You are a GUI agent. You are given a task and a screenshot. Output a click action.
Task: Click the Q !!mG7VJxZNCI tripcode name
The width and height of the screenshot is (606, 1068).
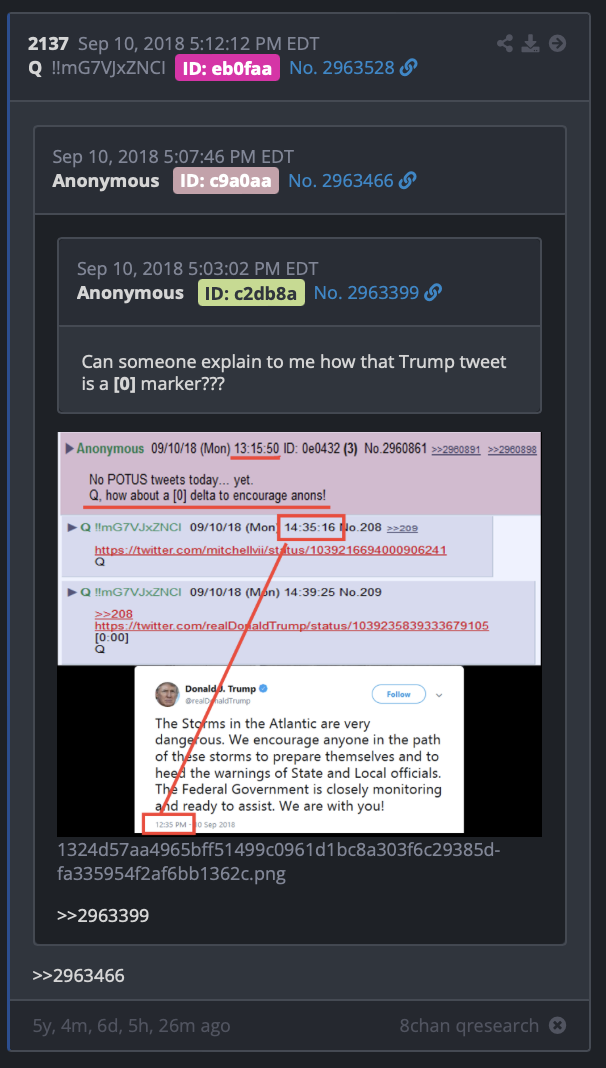[97, 68]
